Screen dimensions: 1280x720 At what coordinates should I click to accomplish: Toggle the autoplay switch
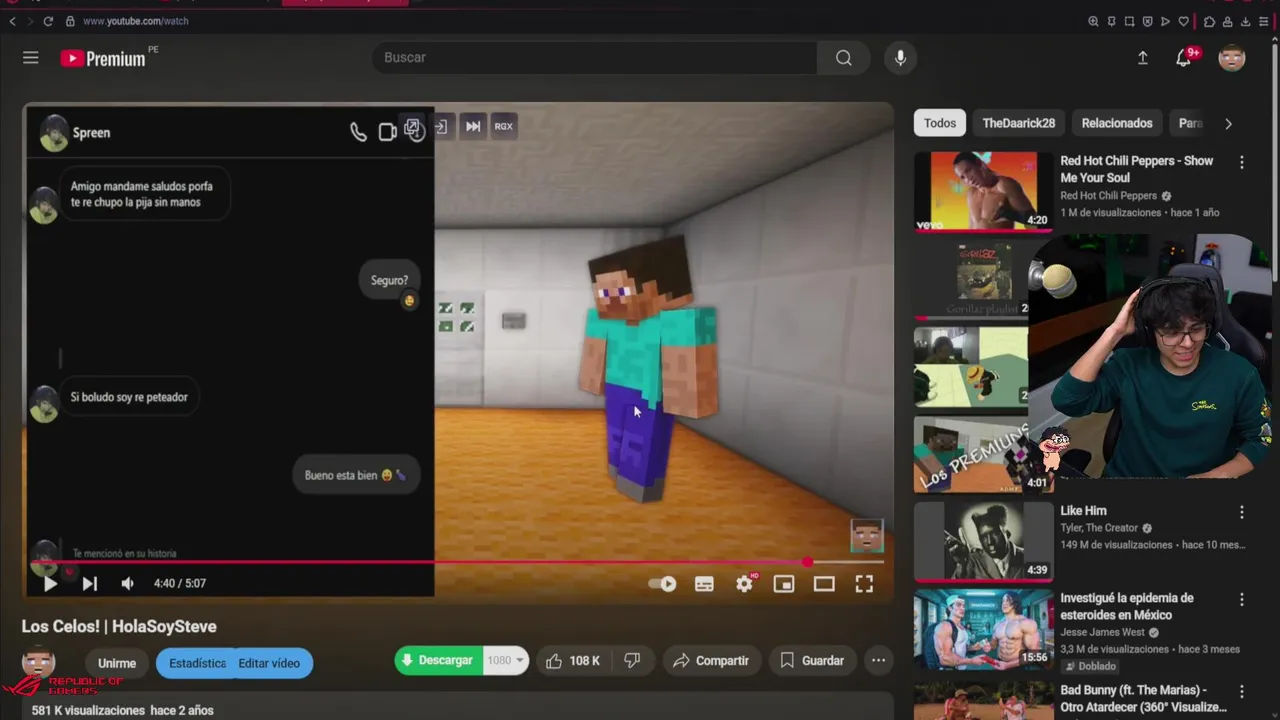click(663, 584)
